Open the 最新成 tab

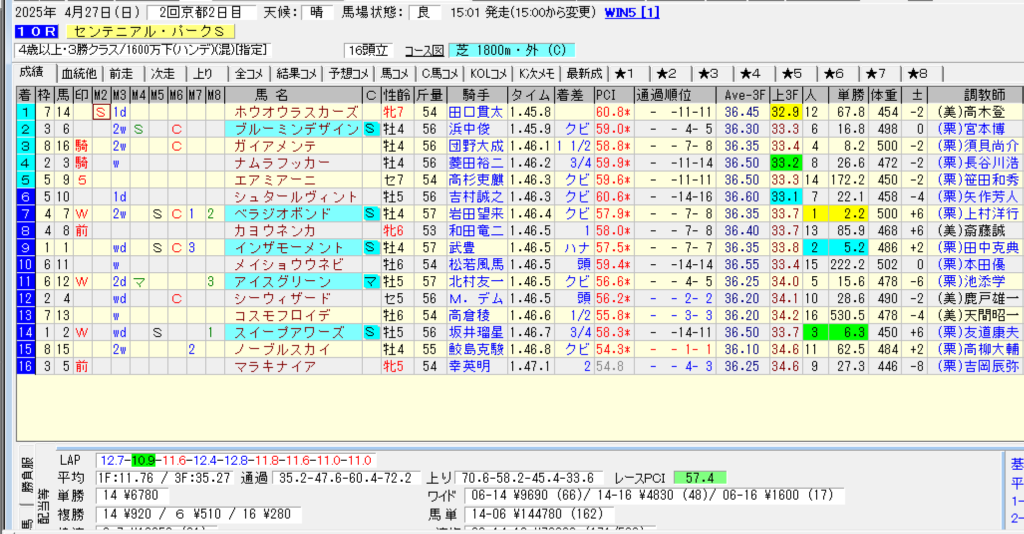pyautogui.click(x=584, y=73)
